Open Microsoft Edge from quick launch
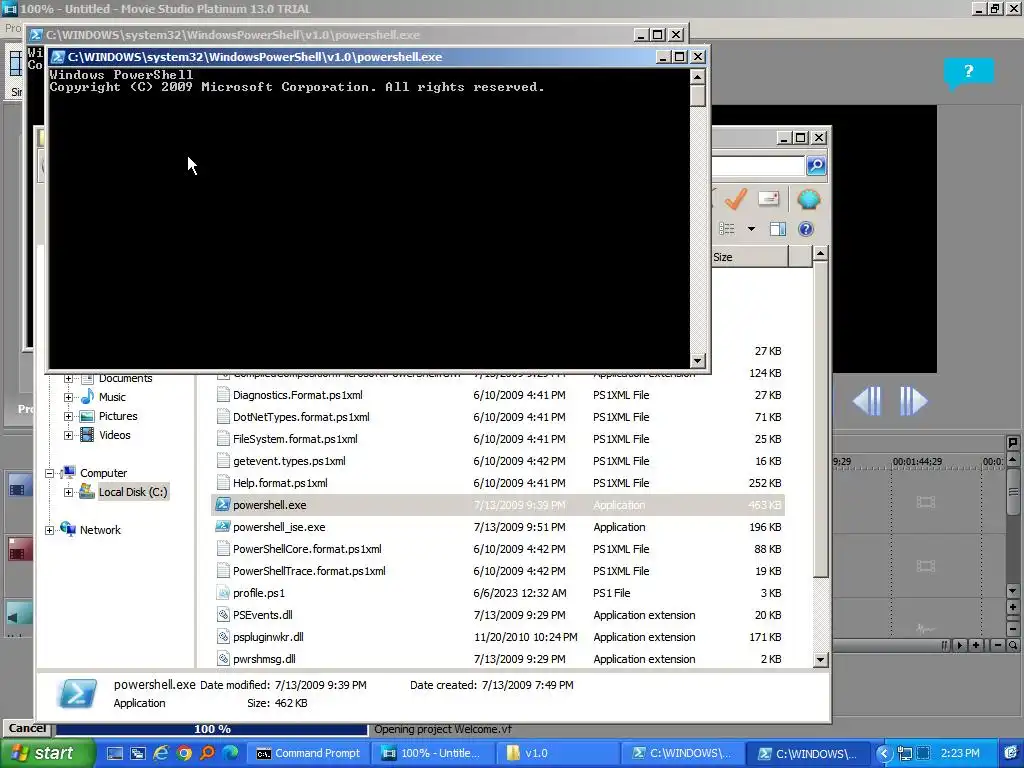Image resolution: width=1024 pixels, height=768 pixels. (x=231, y=753)
